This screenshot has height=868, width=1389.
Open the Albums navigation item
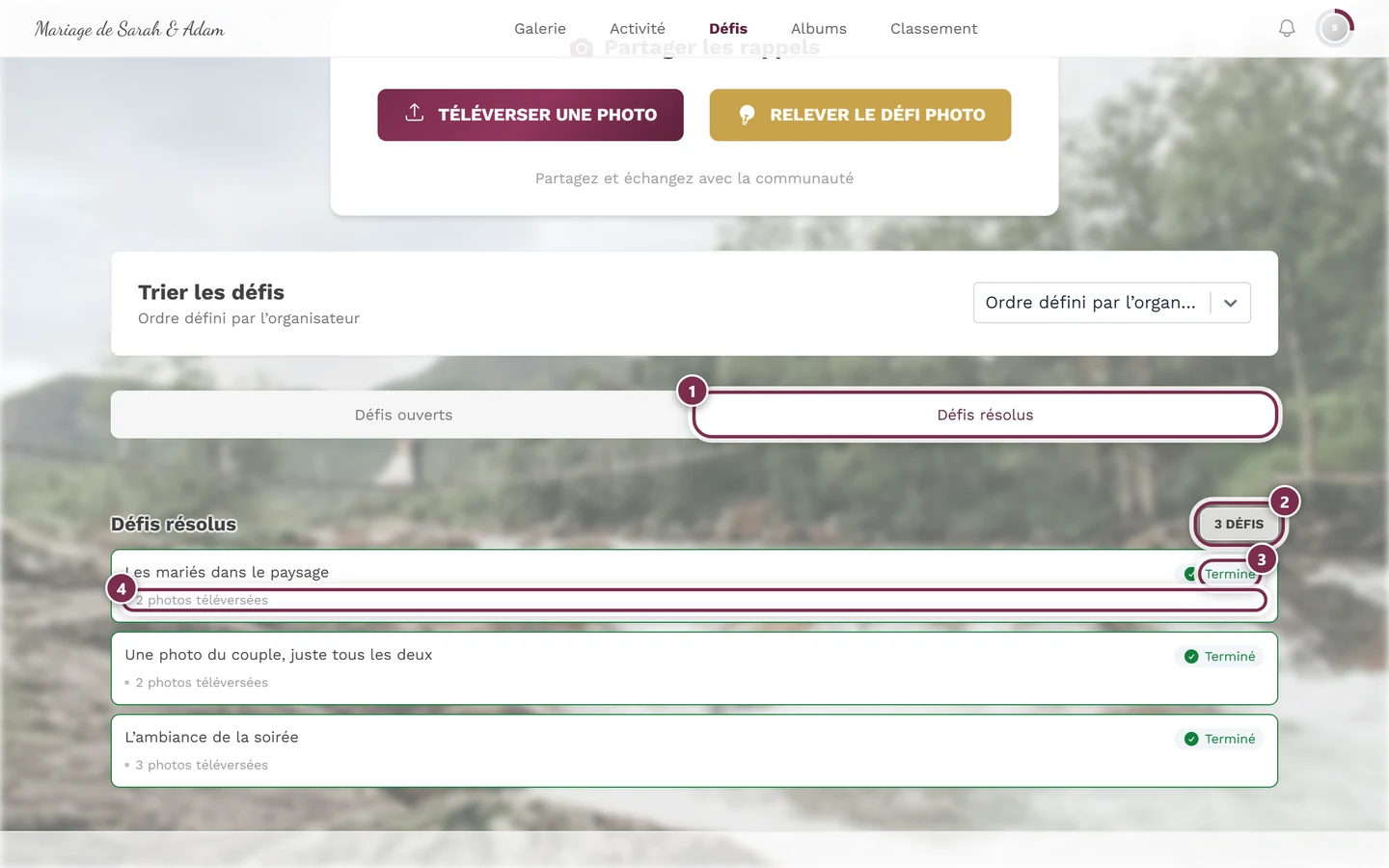pyautogui.click(x=819, y=29)
